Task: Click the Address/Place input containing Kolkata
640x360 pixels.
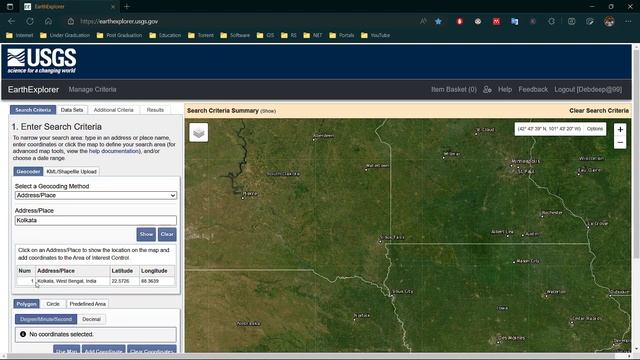Action: (x=96, y=220)
